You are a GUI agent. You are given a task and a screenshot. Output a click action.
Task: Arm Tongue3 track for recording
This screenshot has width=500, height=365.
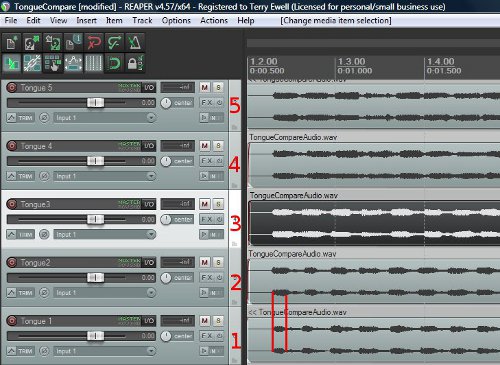pyautogui.click(x=12, y=204)
